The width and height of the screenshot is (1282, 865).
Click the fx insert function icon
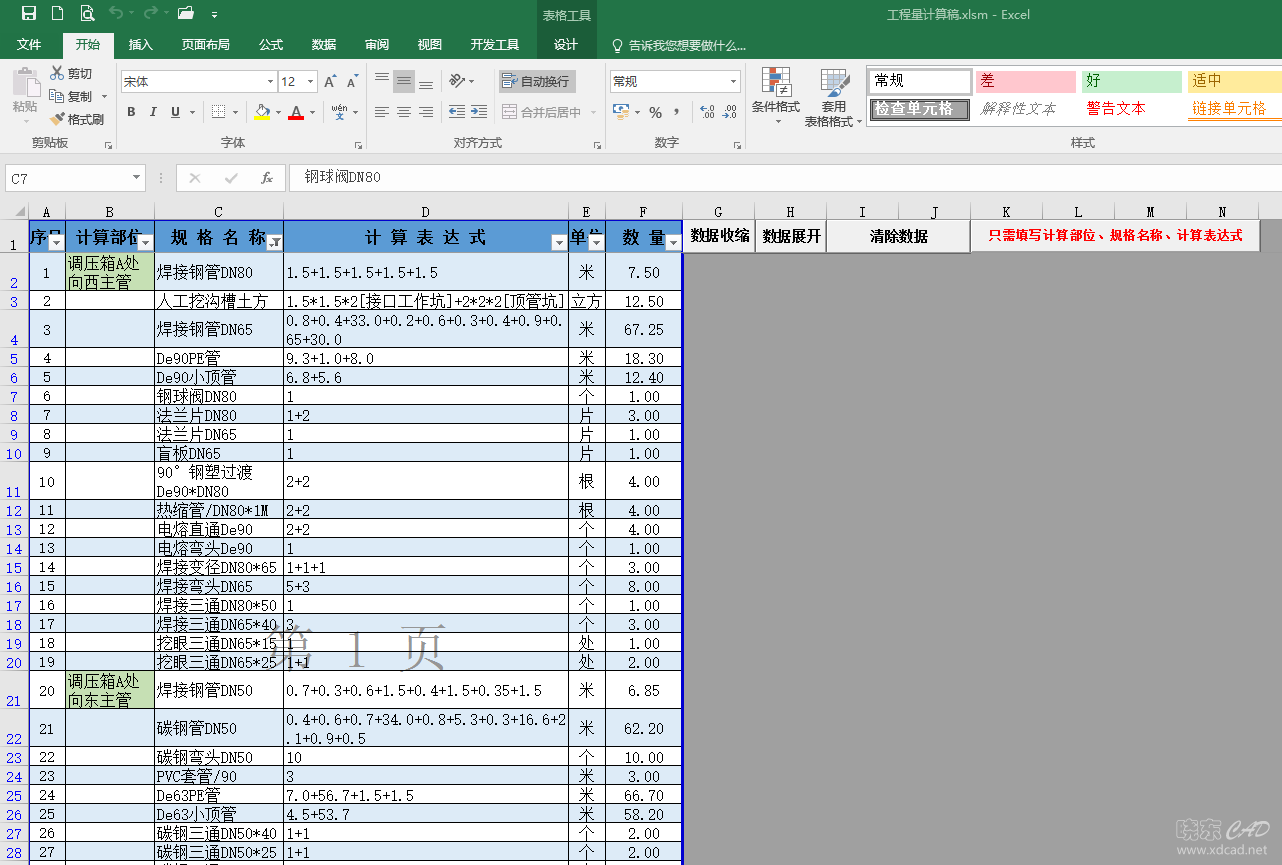point(267,178)
